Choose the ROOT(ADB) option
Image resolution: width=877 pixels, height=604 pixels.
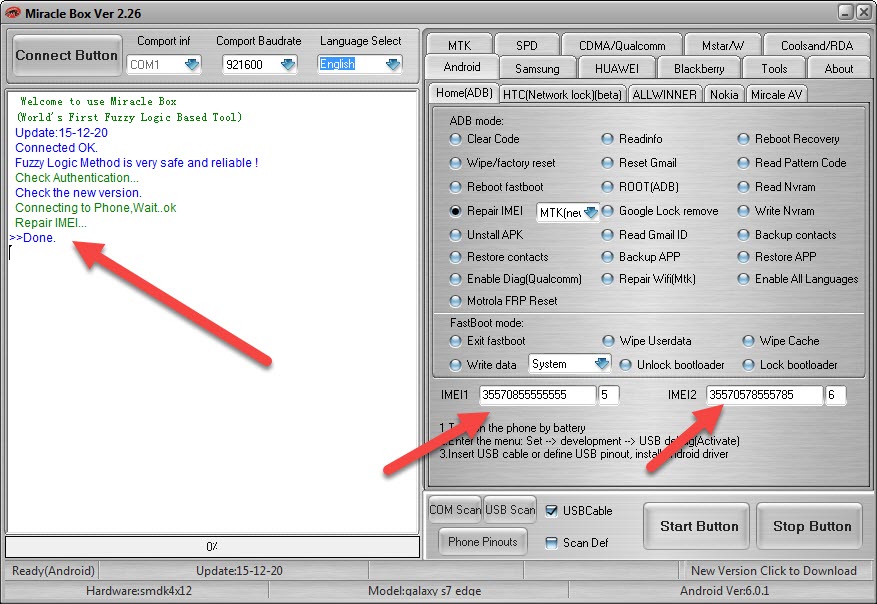pyautogui.click(x=607, y=187)
